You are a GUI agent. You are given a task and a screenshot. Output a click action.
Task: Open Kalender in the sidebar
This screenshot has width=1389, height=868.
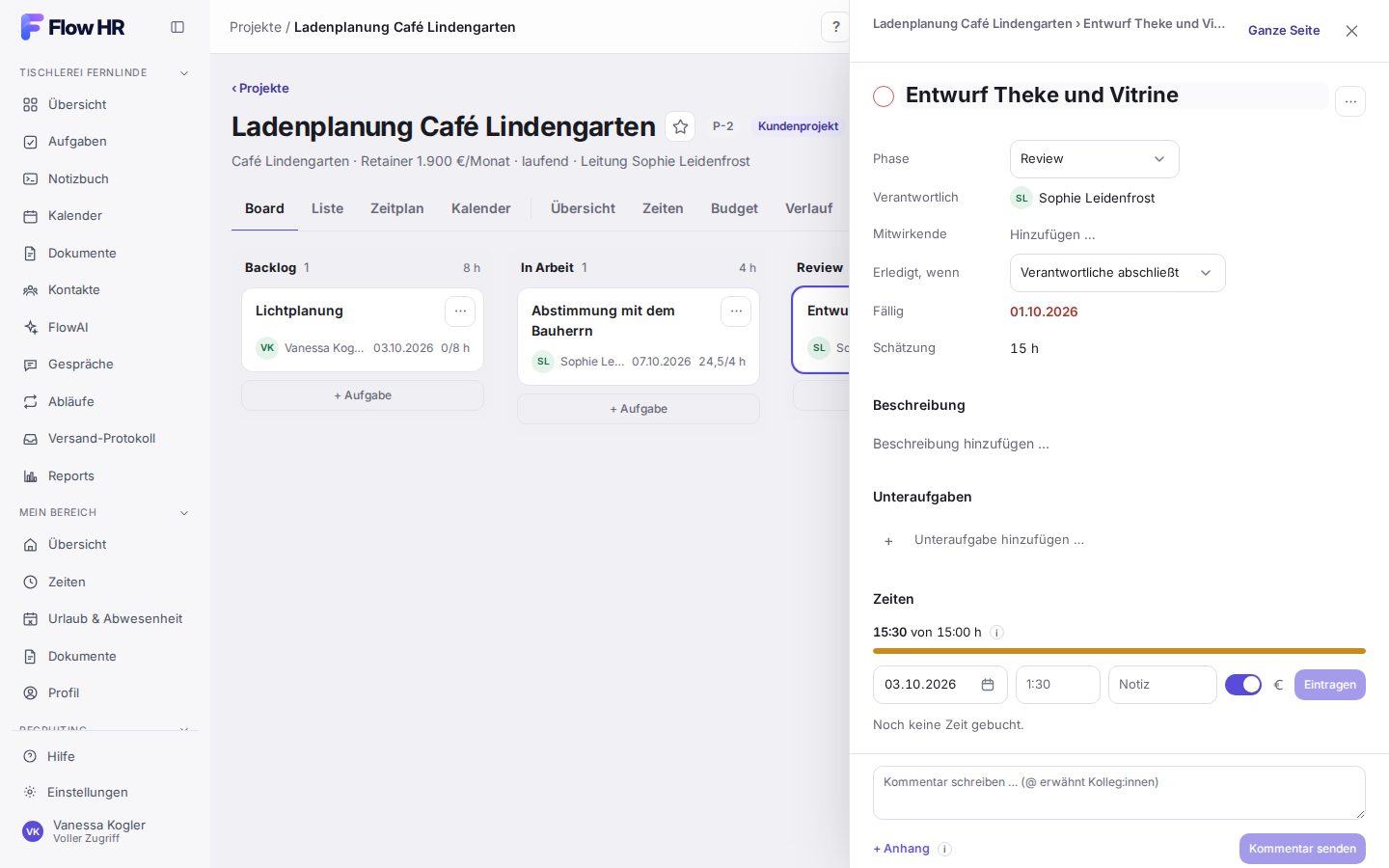tap(105, 216)
